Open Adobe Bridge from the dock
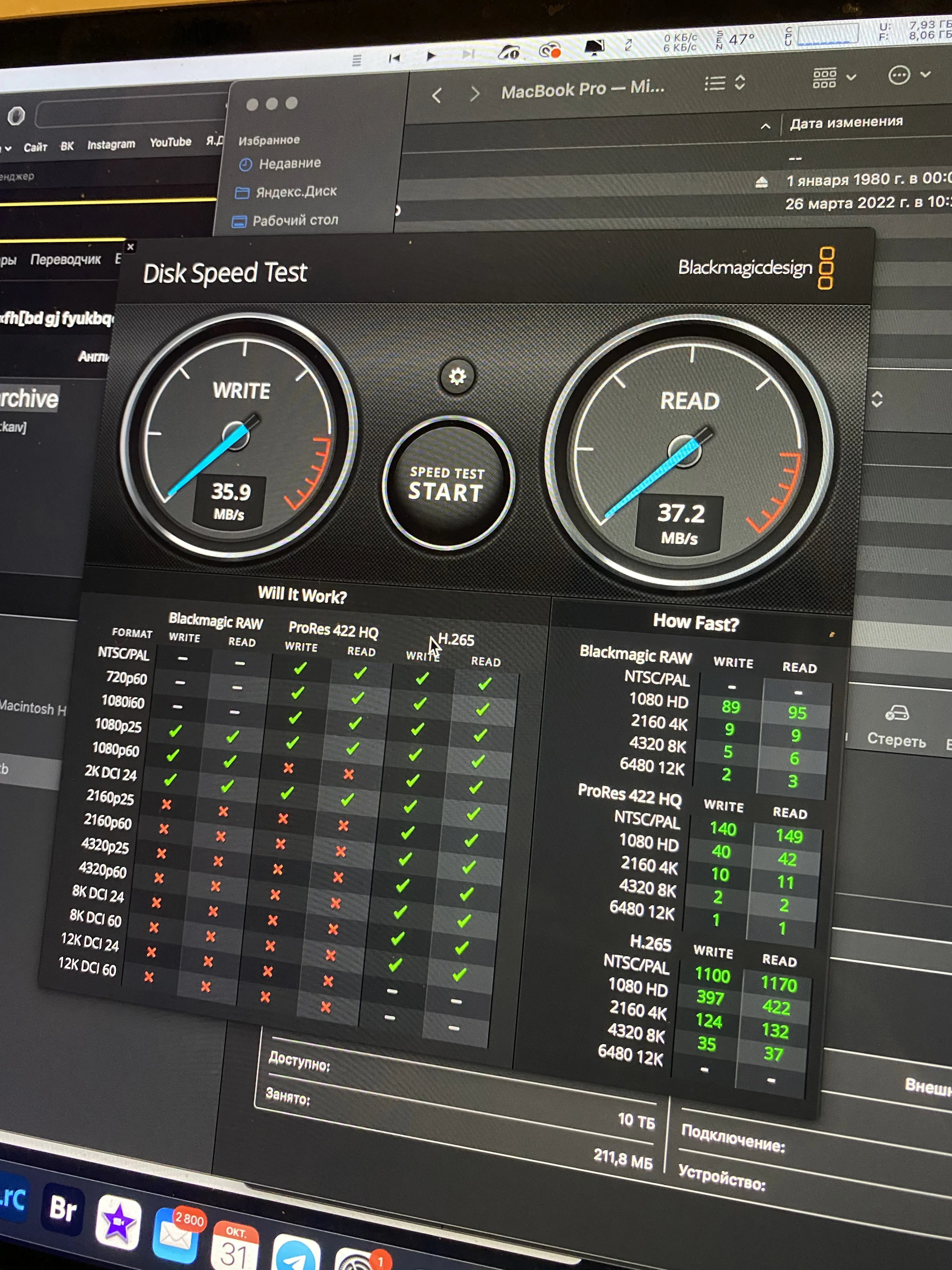Image resolution: width=952 pixels, height=1270 pixels. click(63, 1209)
